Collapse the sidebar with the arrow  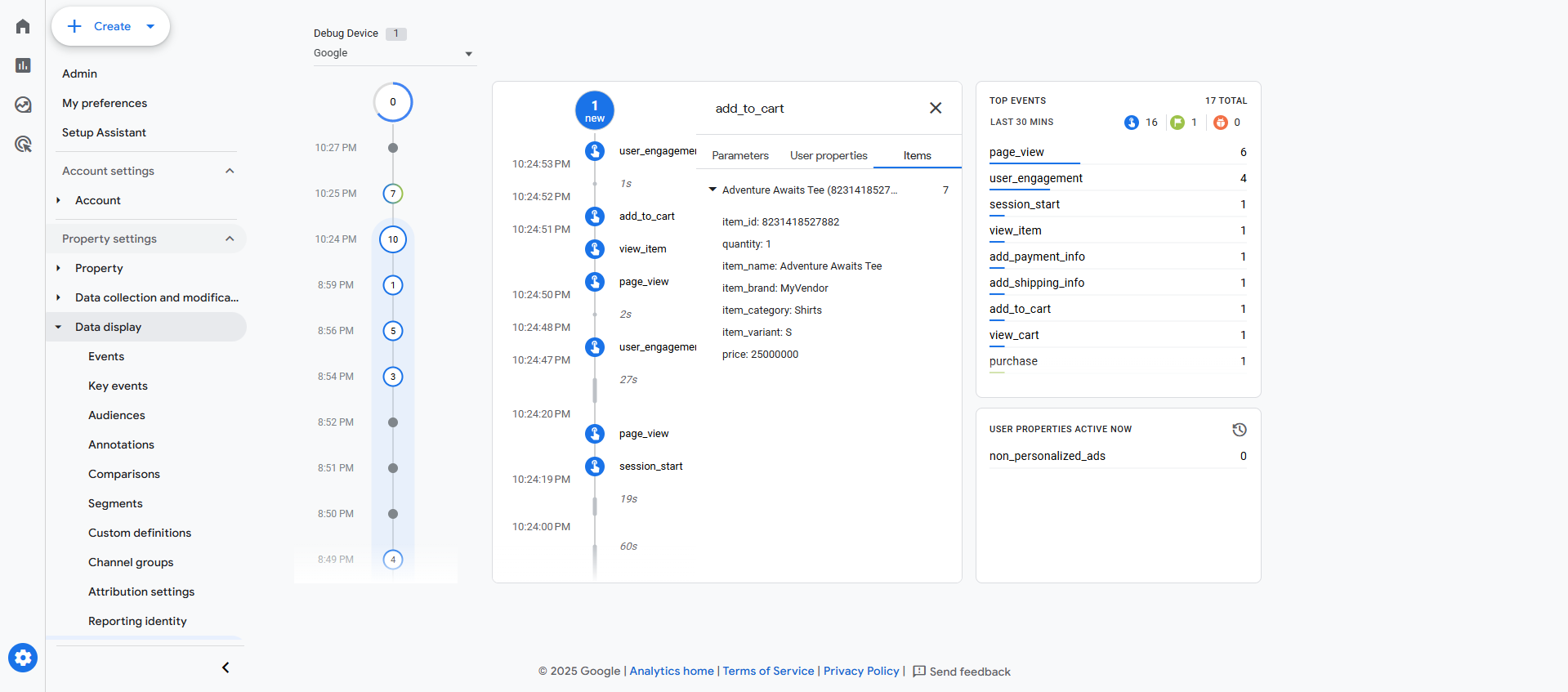[x=226, y=667]
